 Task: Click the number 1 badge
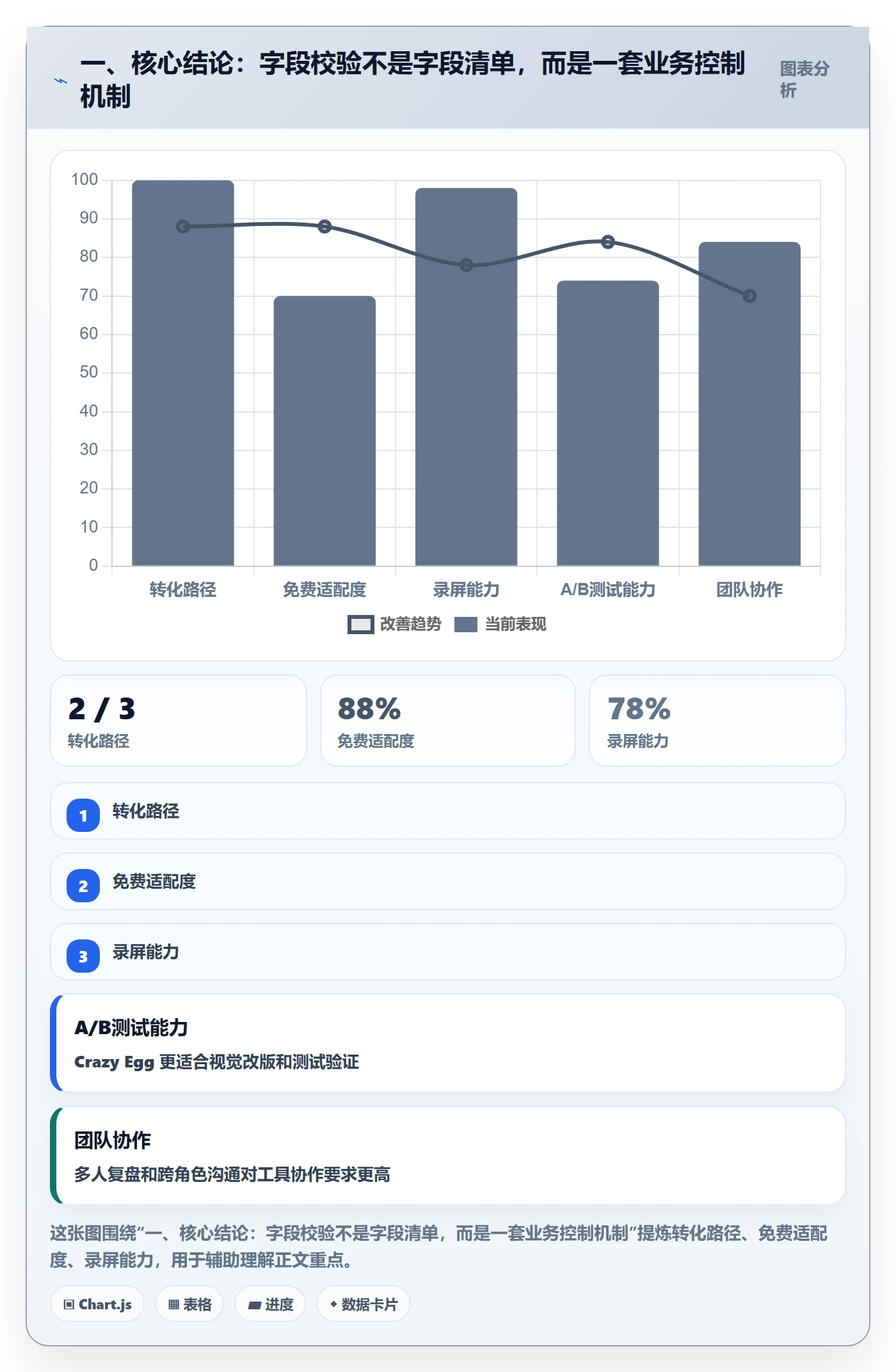[x=83, y=815]
